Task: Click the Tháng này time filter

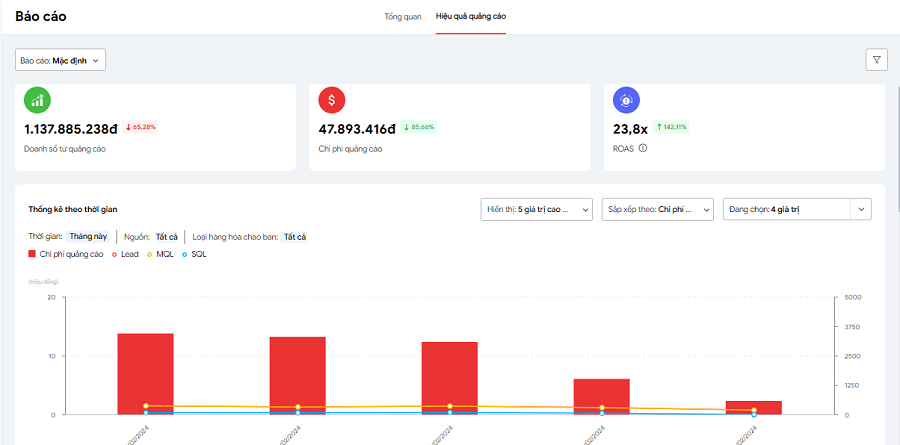Action: [87, 237]
